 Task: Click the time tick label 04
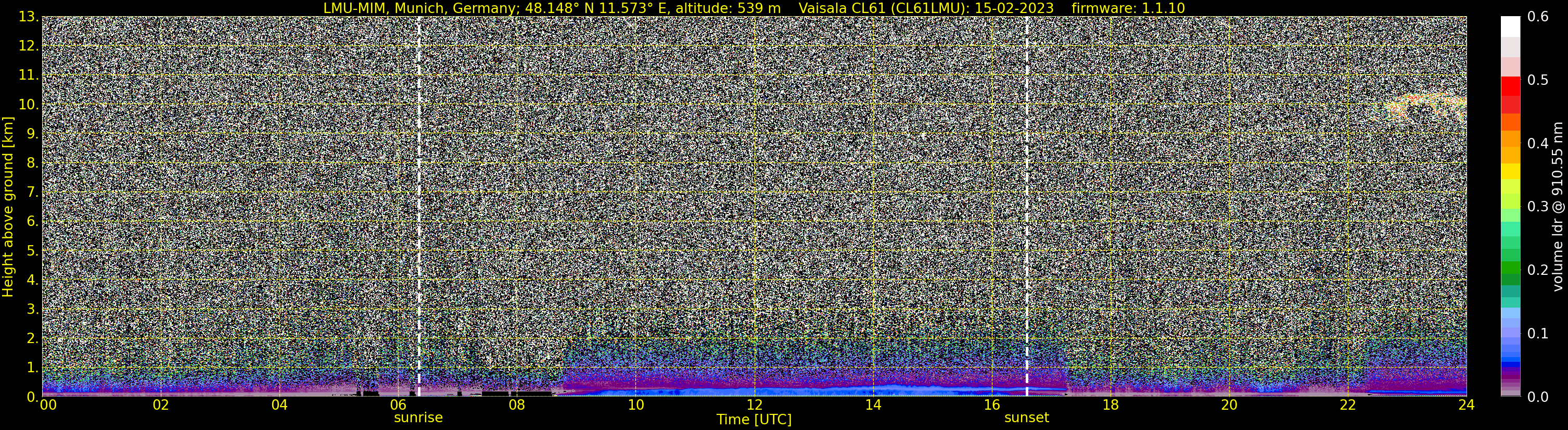279,405
